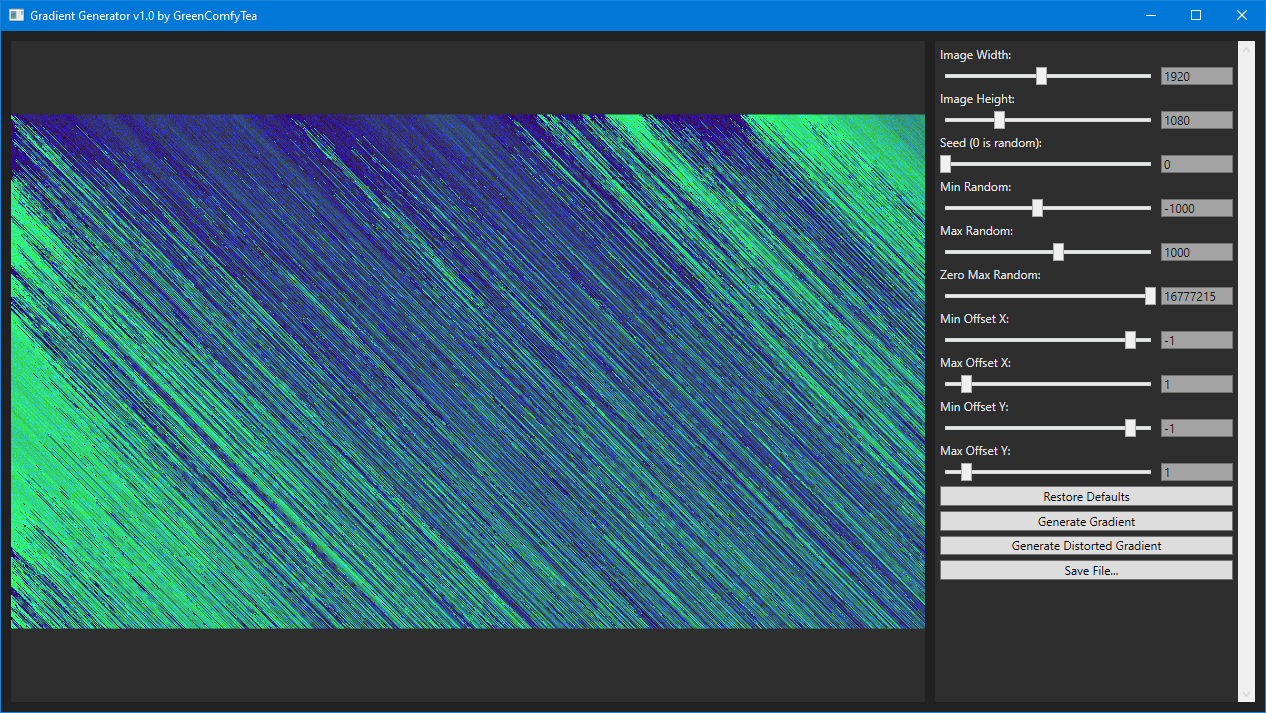Click the 'Zero Max Random:' label
Image resolution: width=1266 pixels, height=713 pixels.
coord(991,275)
